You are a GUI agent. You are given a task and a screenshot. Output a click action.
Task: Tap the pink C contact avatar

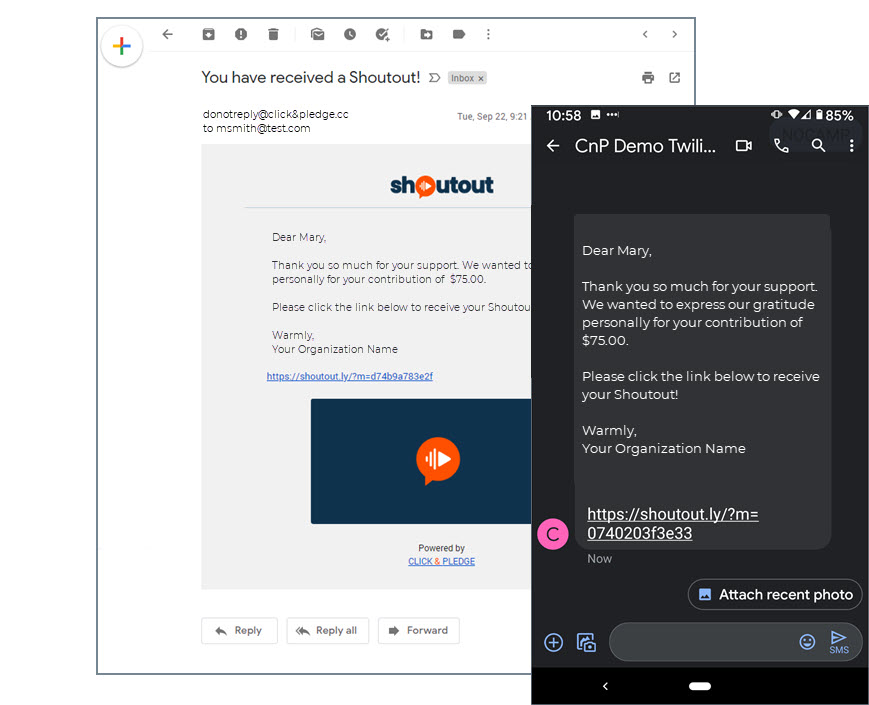(553, 534)
